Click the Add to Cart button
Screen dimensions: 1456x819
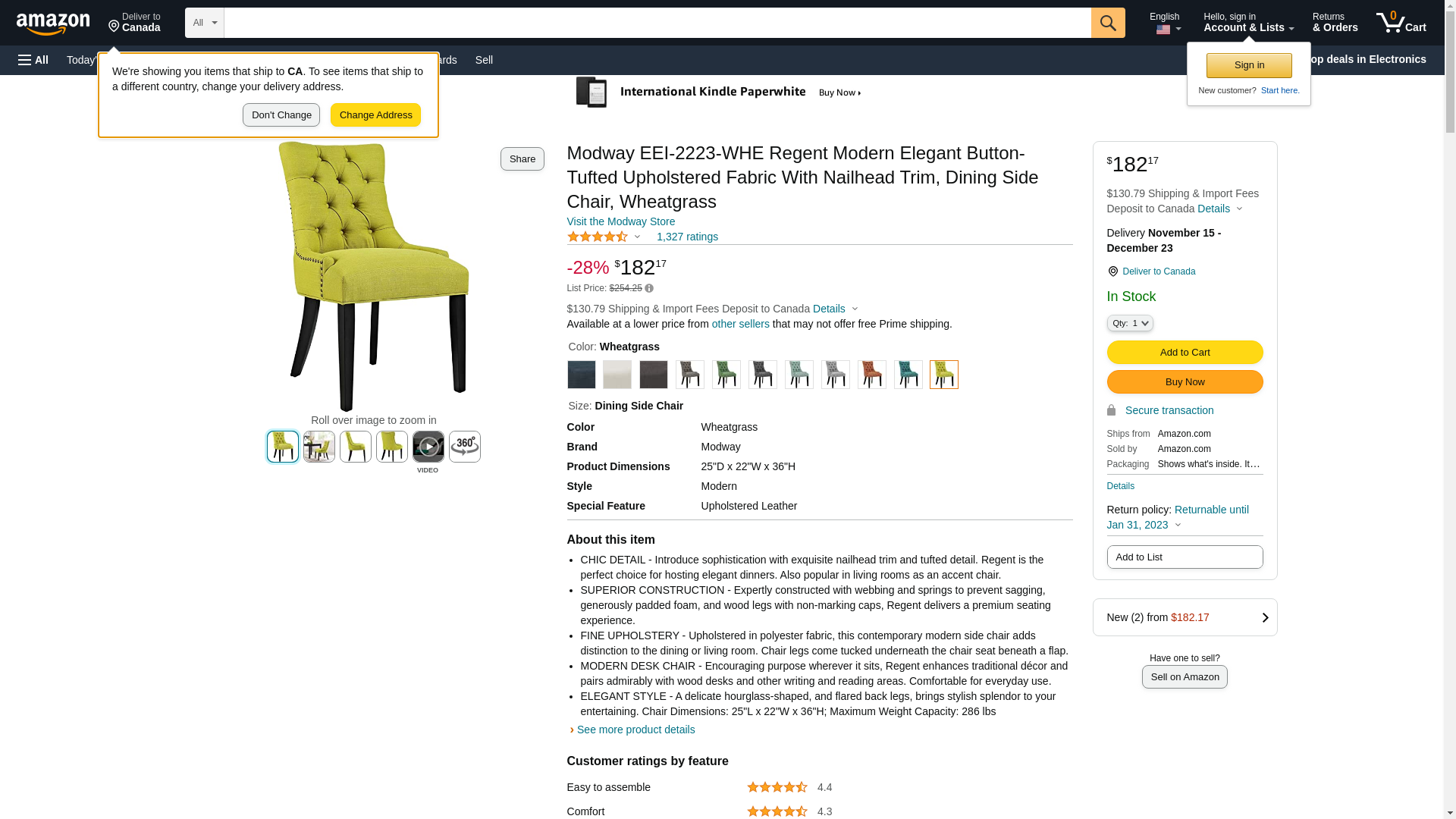pos(1184,352)
